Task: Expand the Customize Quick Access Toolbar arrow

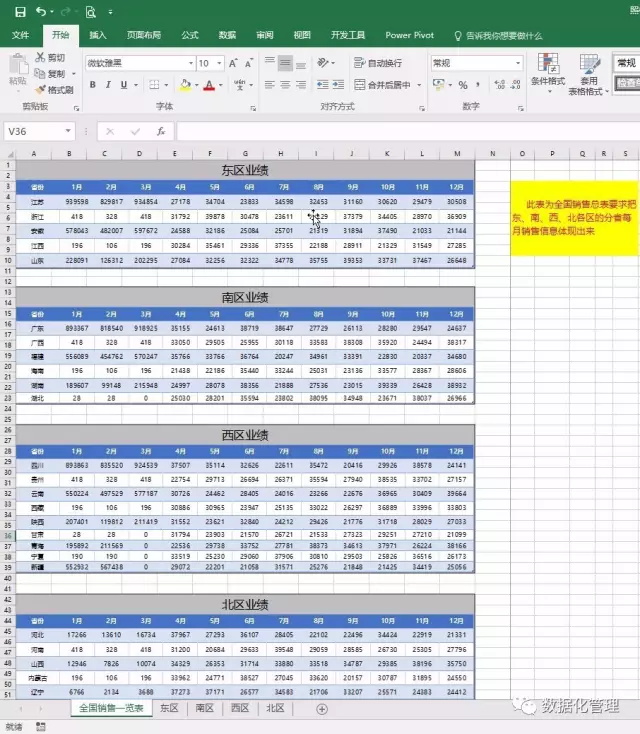Action: click(x=110, y=12)
